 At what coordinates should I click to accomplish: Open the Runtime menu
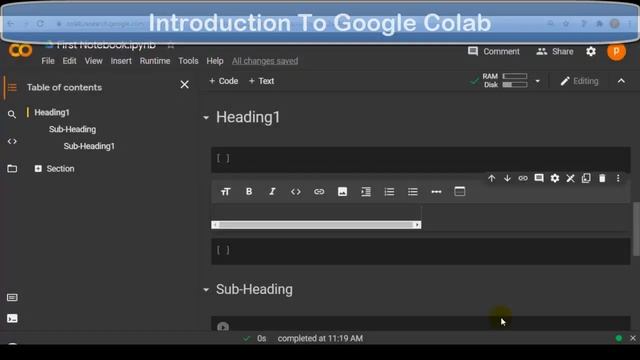click(x=155, y=61)
